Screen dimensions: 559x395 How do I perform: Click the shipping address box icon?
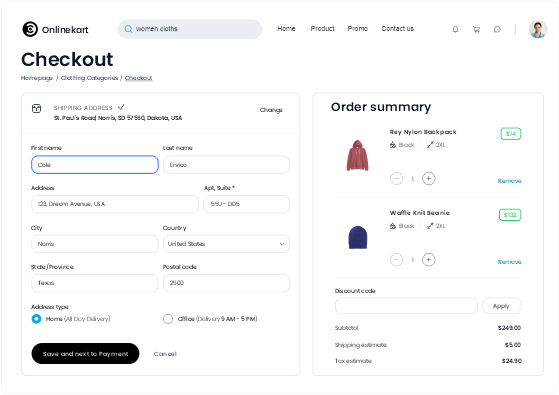[36, 108]
